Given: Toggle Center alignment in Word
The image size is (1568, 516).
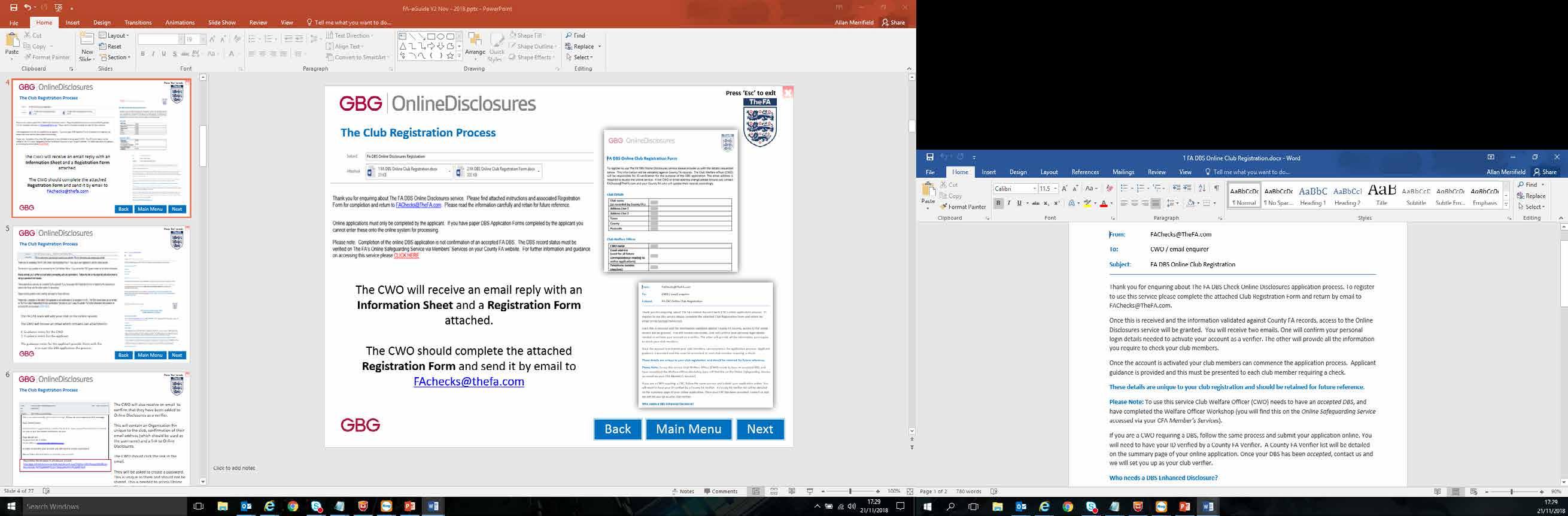Looking at the screenshot, I should click(x=1134, y=204).
